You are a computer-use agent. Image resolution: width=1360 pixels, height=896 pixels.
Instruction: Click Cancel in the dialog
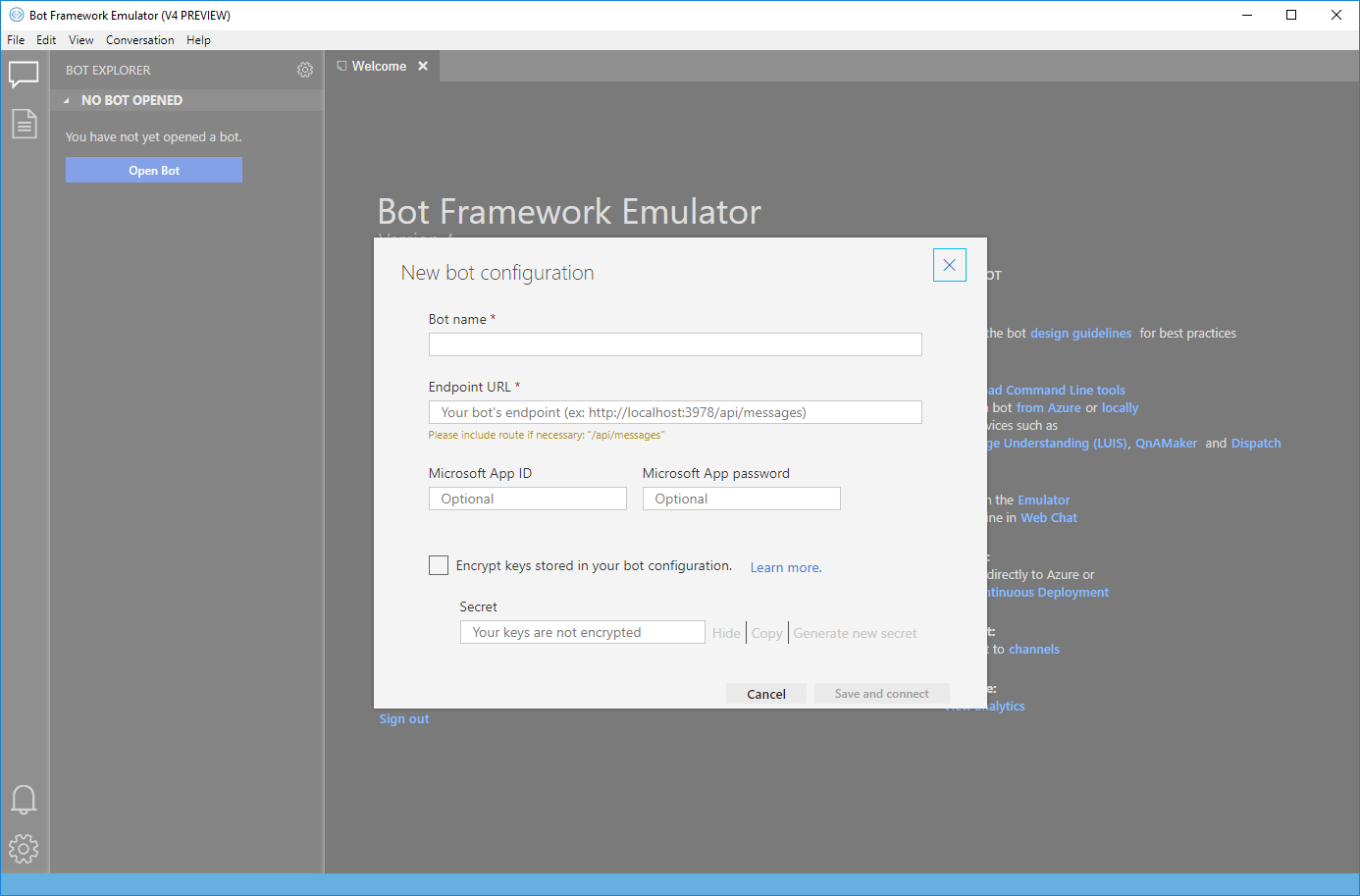click(x=766, y=694)
